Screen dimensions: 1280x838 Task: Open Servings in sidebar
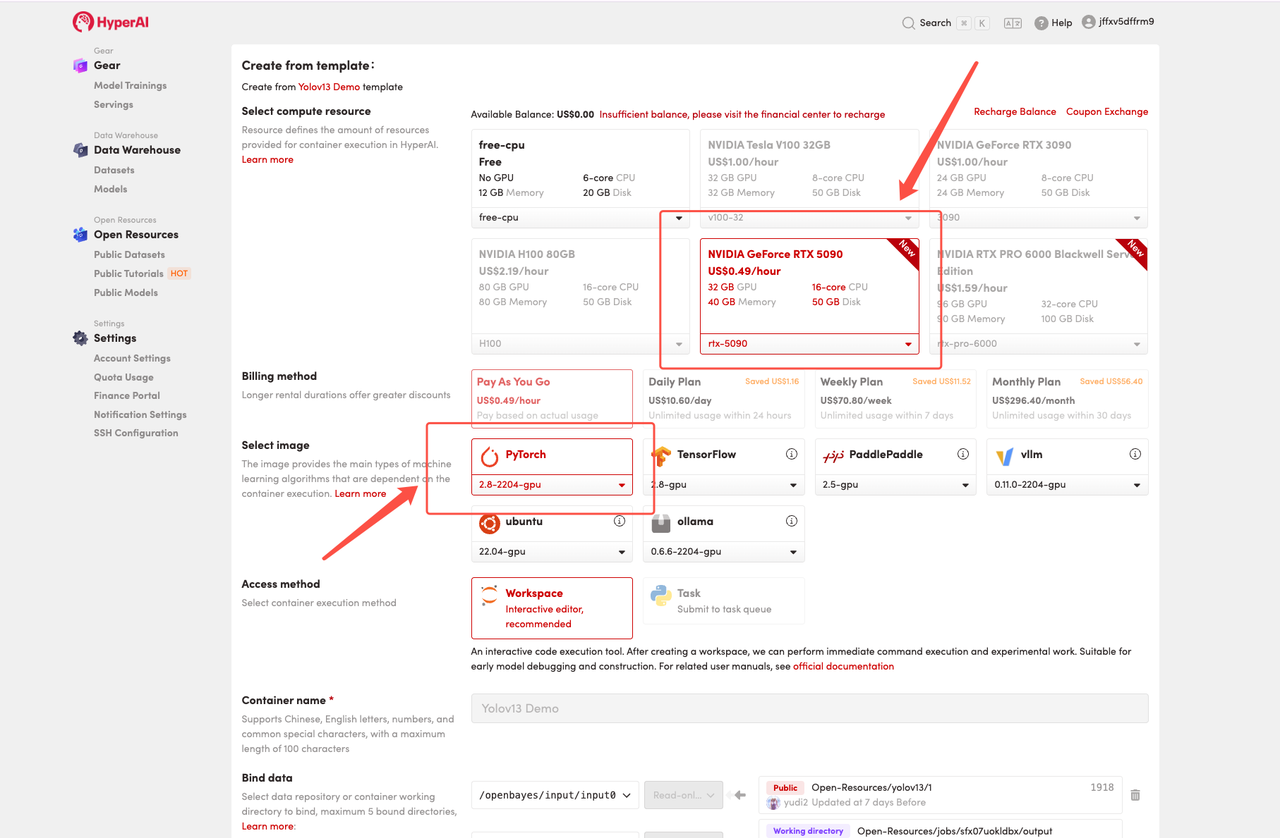113,105
